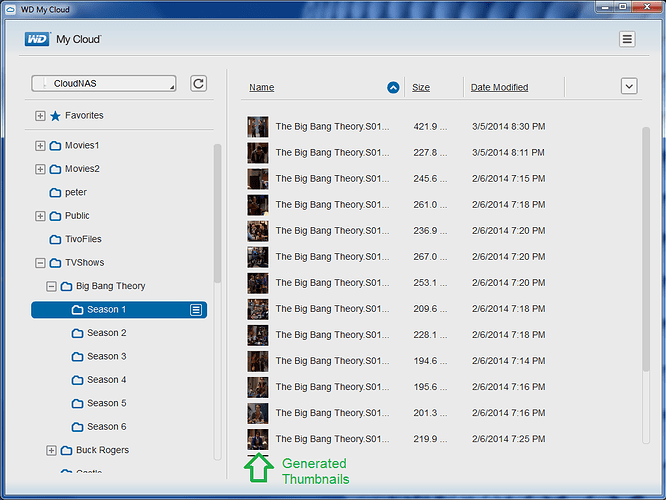This screenshot has width=666, height=500.
Task: Click the WD logo
Action: click(37, 39)
